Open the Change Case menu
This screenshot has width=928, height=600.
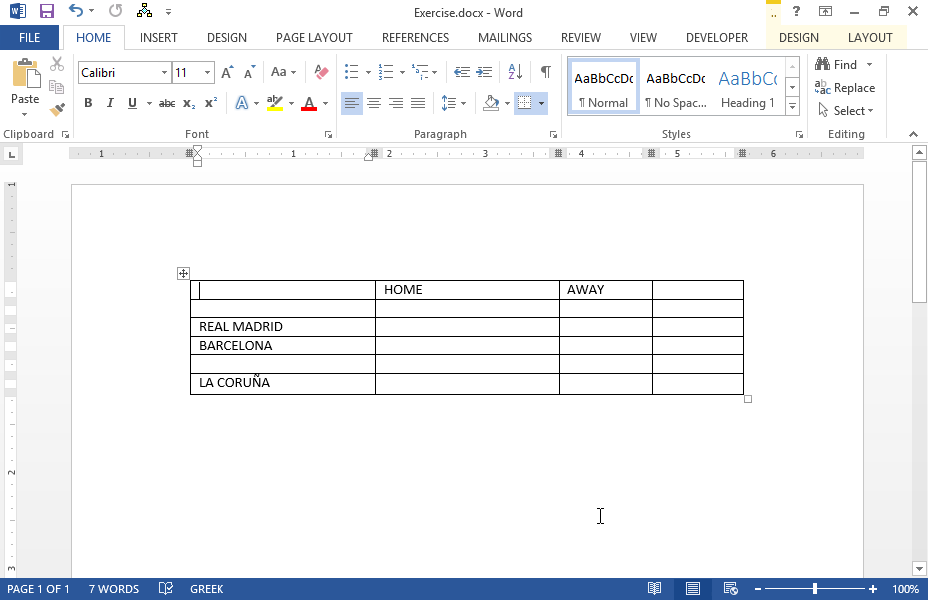[283, 72]
